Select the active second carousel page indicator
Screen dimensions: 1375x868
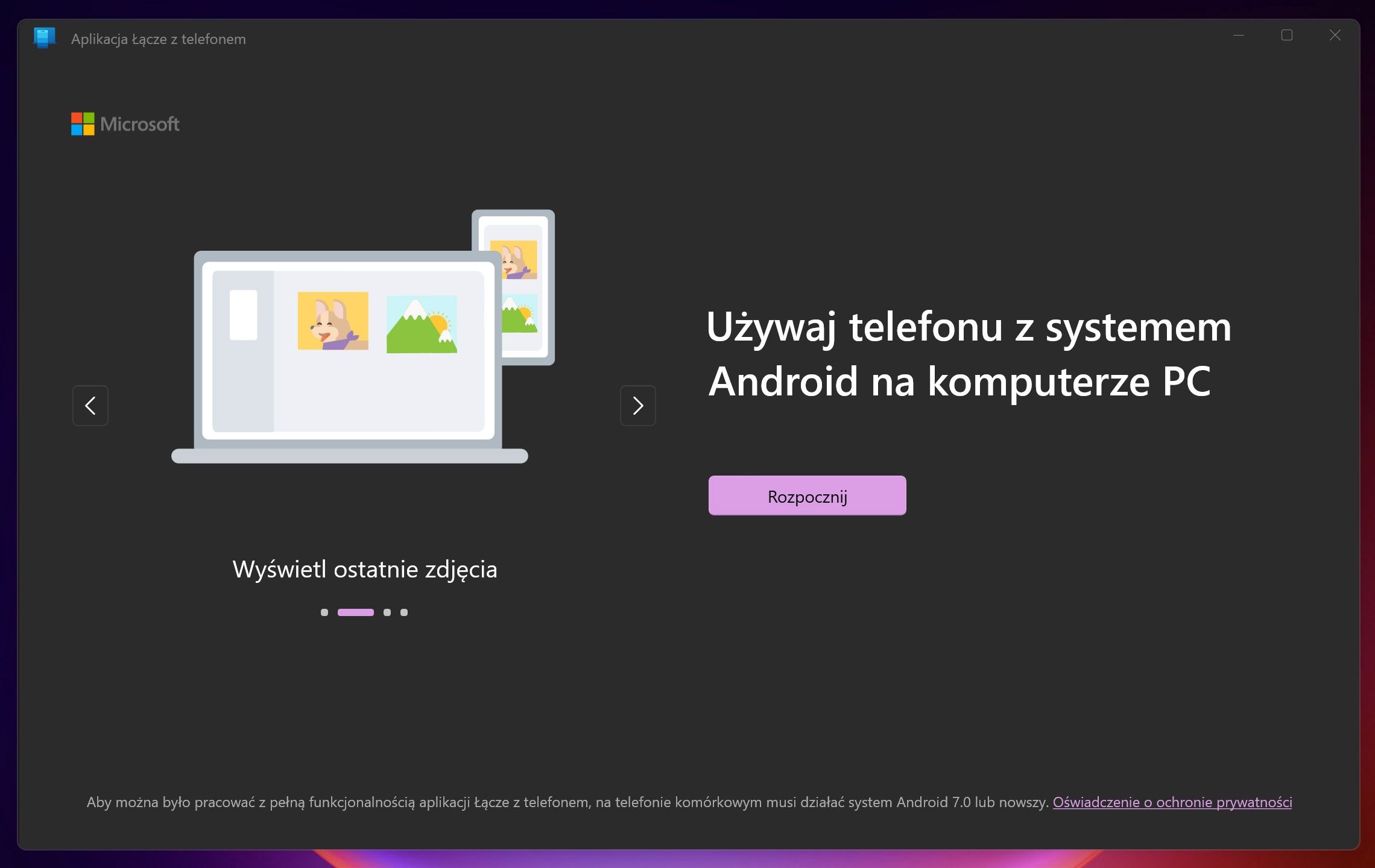356,612
